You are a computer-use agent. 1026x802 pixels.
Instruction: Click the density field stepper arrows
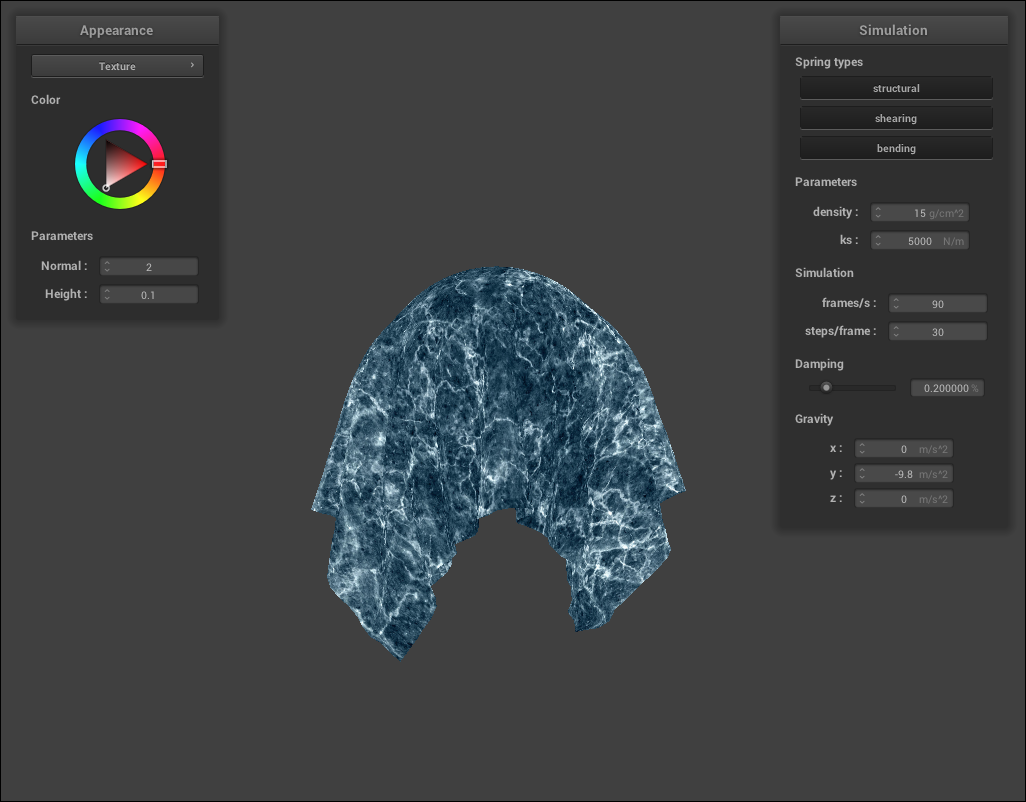click(878, 213)
